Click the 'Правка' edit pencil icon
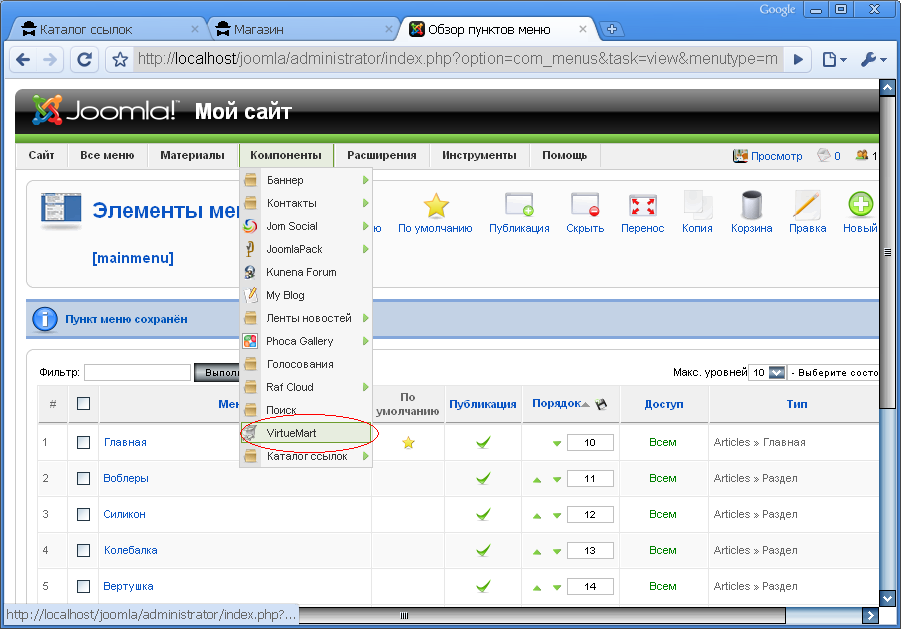Screen dimensions: 901x629 coord(807,206)
